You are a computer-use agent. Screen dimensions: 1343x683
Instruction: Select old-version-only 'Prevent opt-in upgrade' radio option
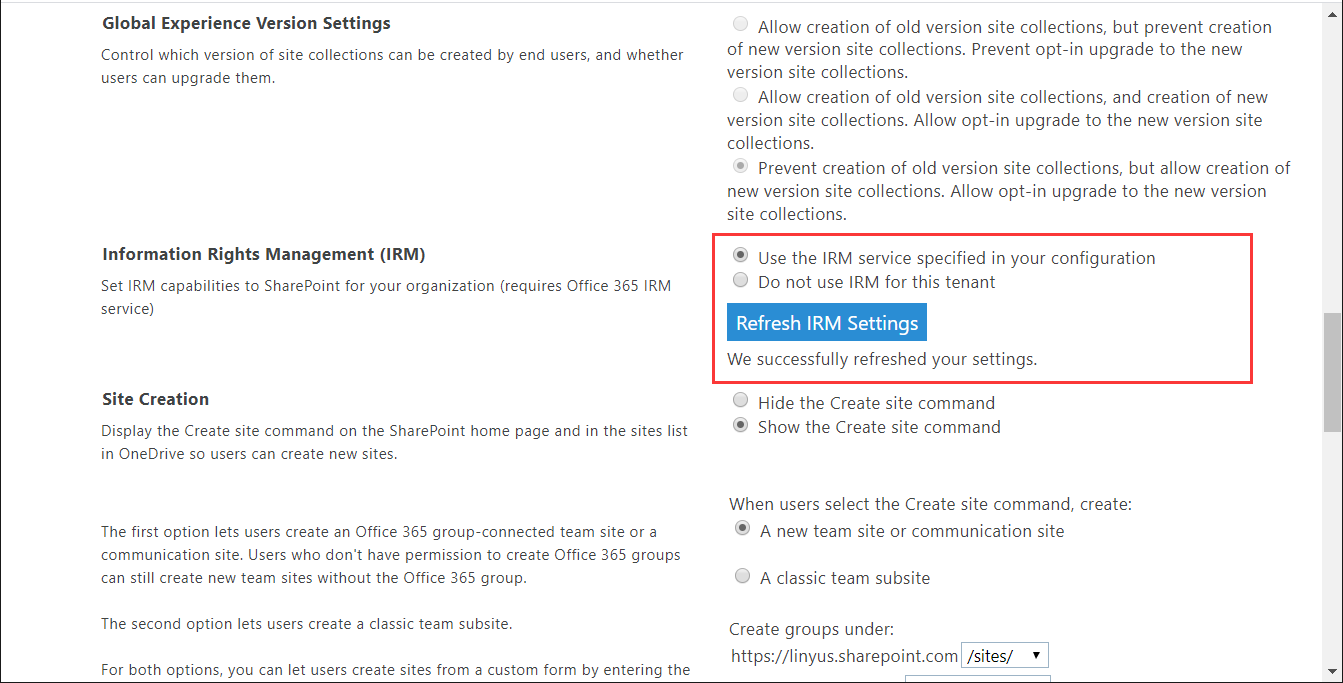[740, 25]
